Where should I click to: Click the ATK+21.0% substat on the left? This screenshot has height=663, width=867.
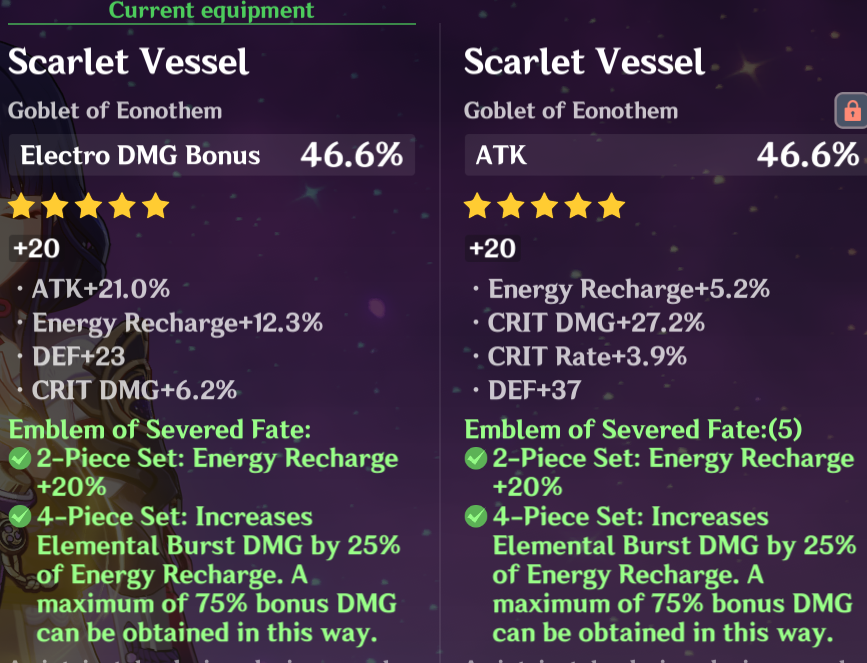click(x=100, y=290)
